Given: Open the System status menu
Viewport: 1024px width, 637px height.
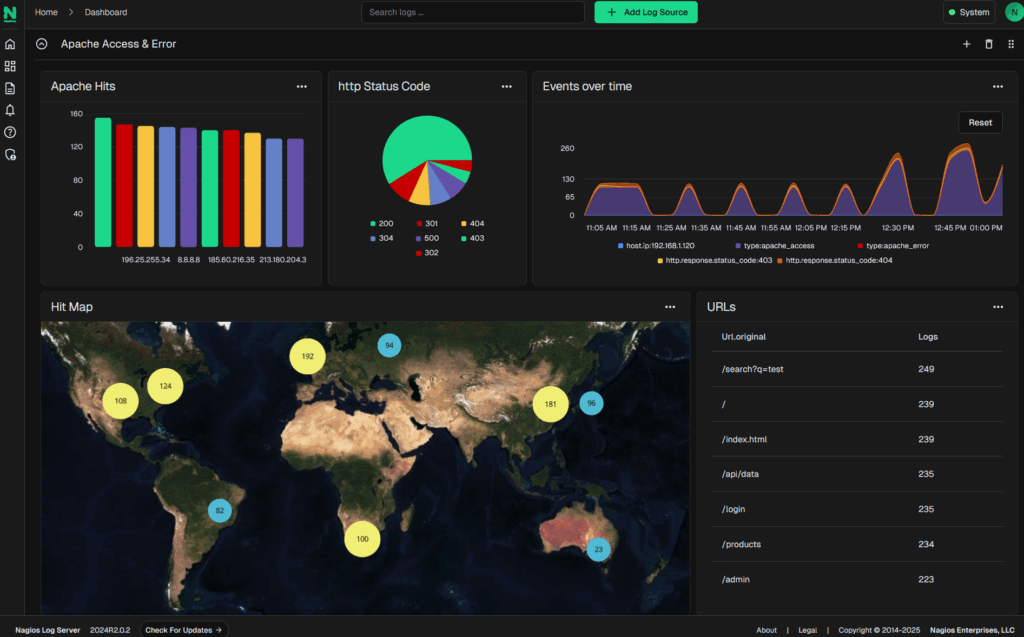Looking at the screenshot, I should (967, 12).
